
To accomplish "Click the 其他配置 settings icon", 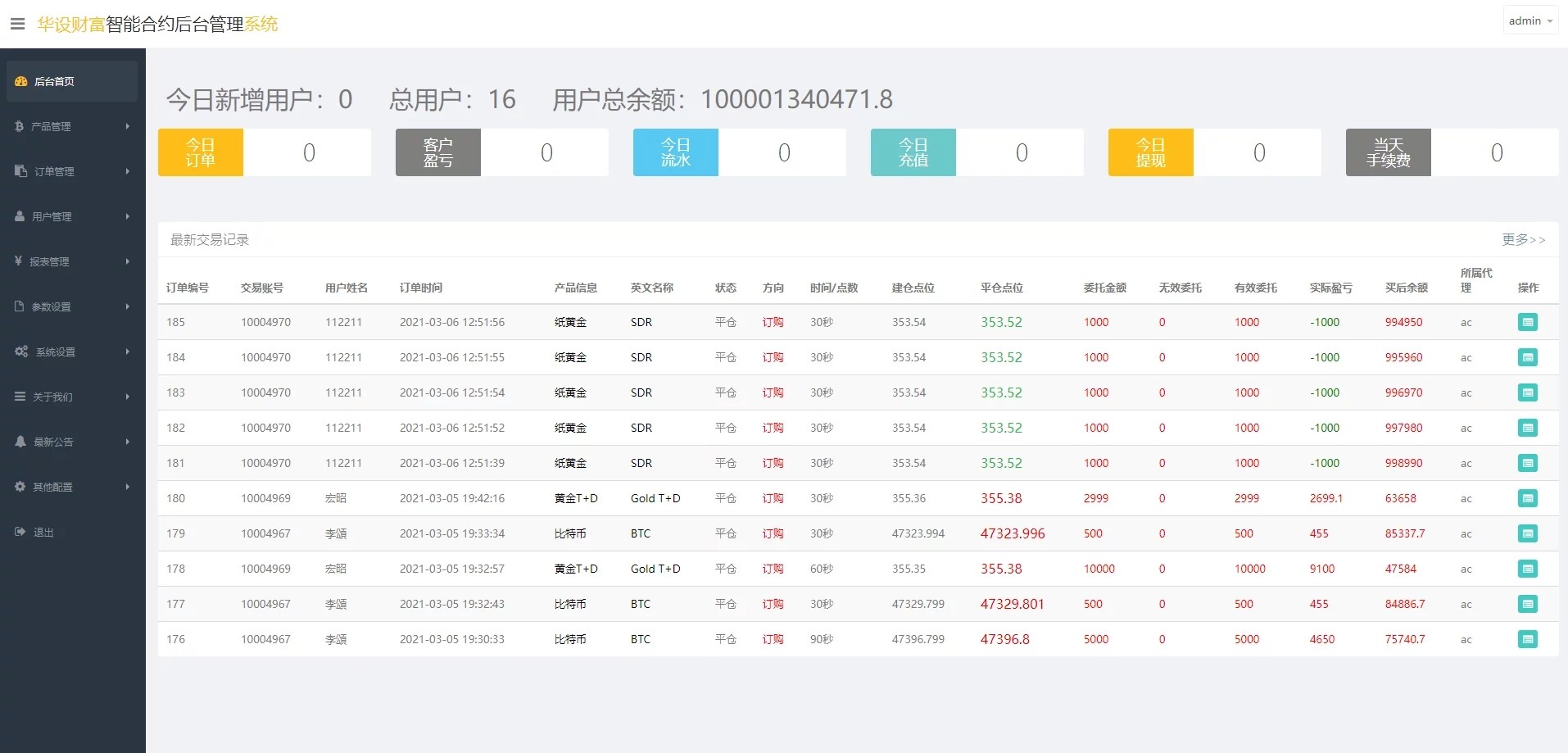I will click(x=19, y=487).
